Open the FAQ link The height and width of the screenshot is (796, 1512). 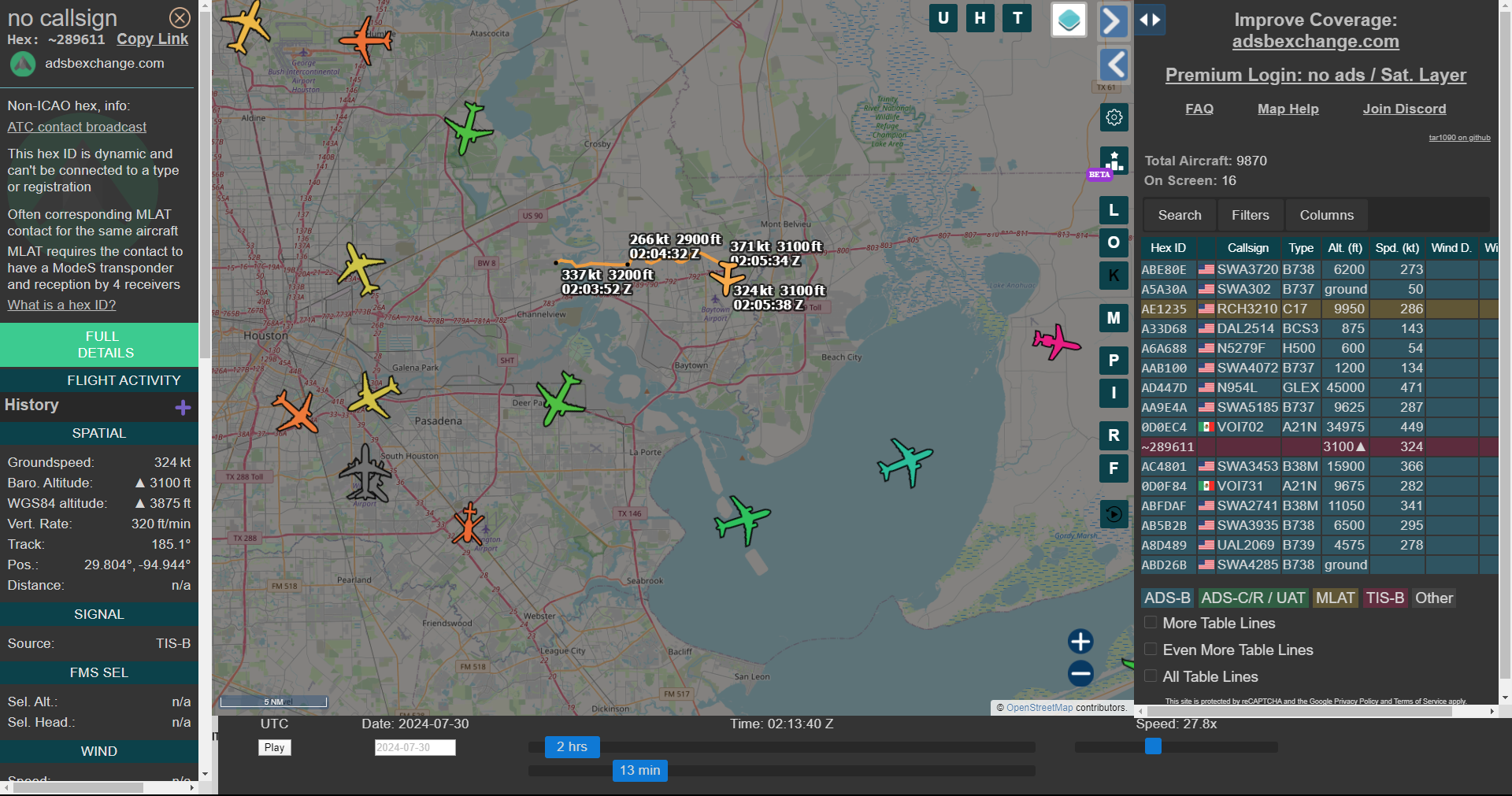coord(1199,109)
